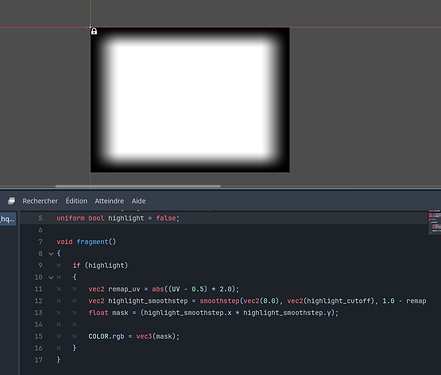Click line number 5 in the gutter

point(40,218)
